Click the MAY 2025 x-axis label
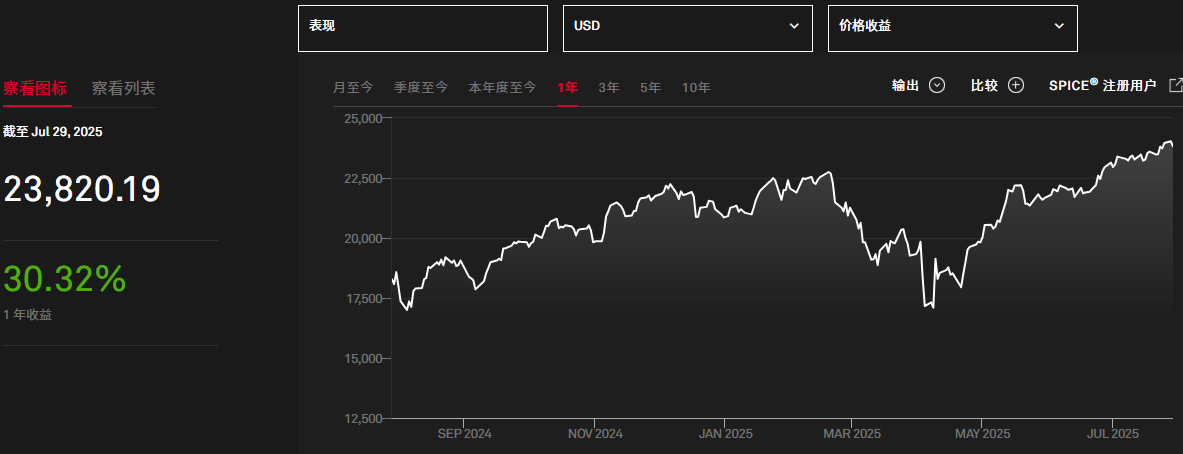The image size is (1183, 454). click(x=982, y=434)
